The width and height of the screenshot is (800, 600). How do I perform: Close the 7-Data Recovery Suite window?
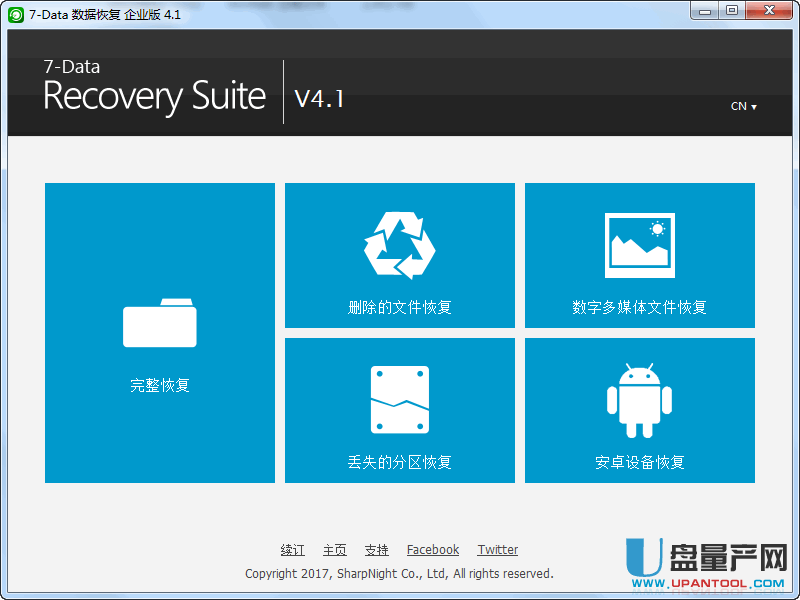point(768,11)
